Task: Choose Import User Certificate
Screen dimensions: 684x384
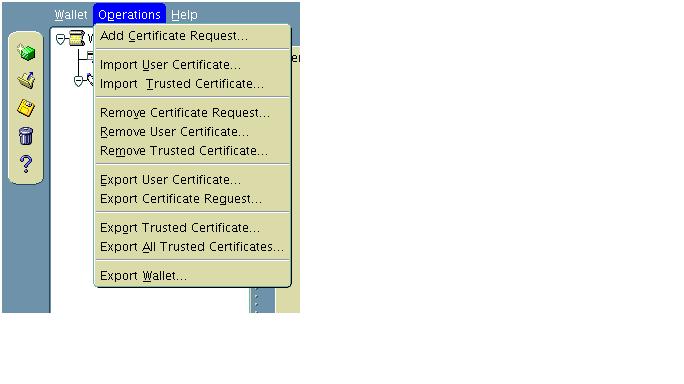Action: click(192, 65)
